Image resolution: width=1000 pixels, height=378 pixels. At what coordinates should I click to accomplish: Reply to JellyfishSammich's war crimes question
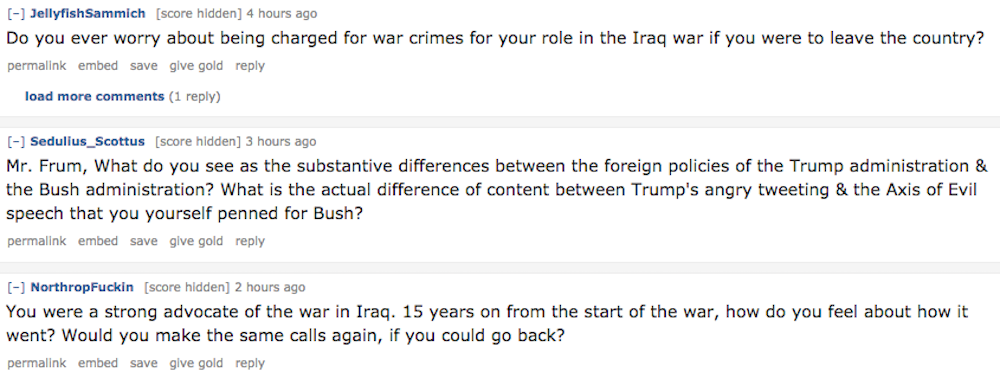tap(249, 66)
